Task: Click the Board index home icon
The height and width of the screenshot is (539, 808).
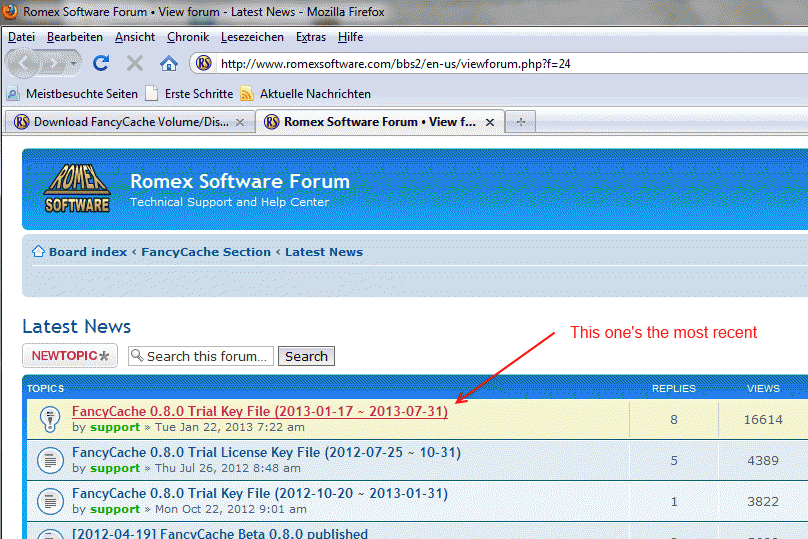Action: pos(38,251)
